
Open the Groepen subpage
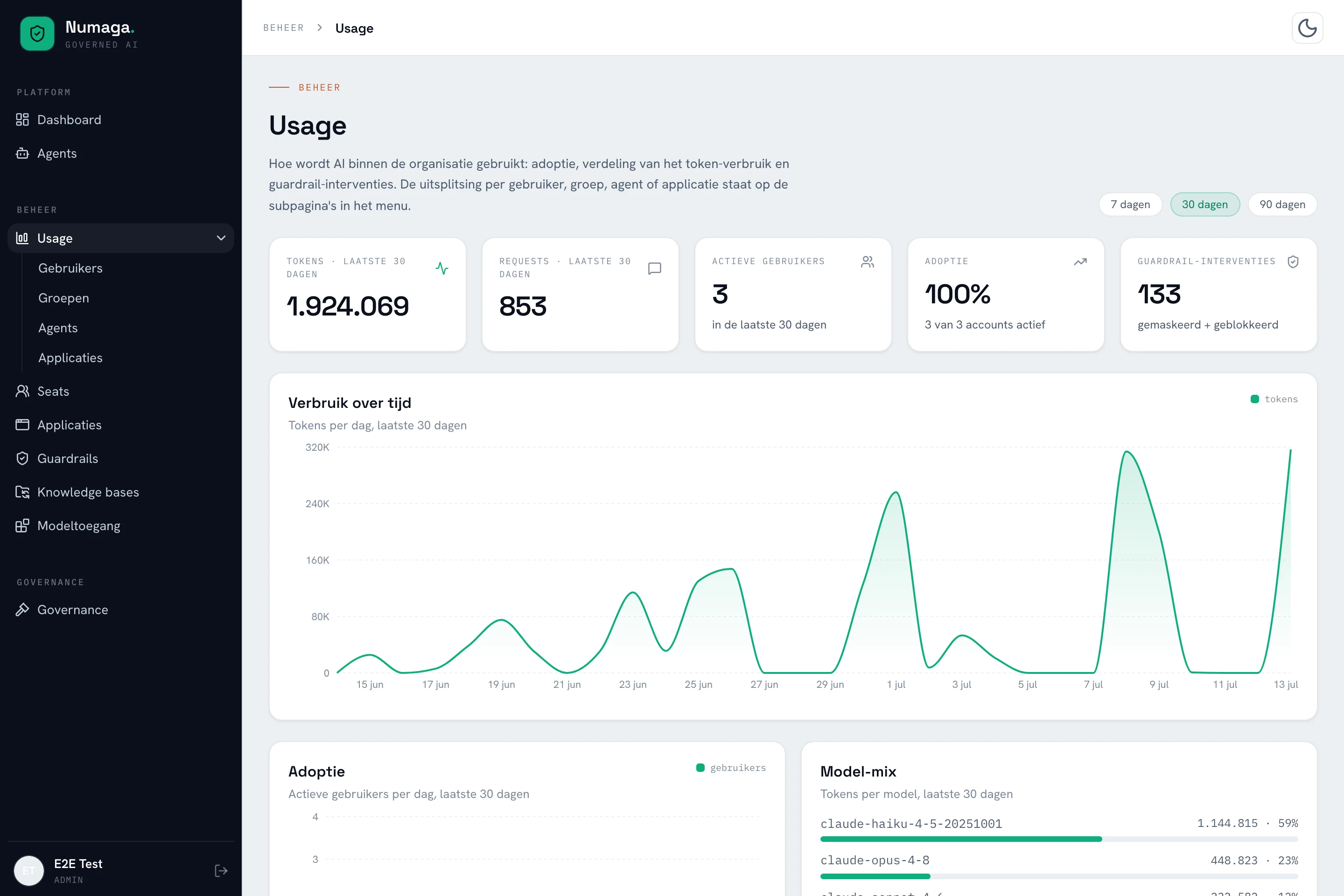(x=63, y=298)
